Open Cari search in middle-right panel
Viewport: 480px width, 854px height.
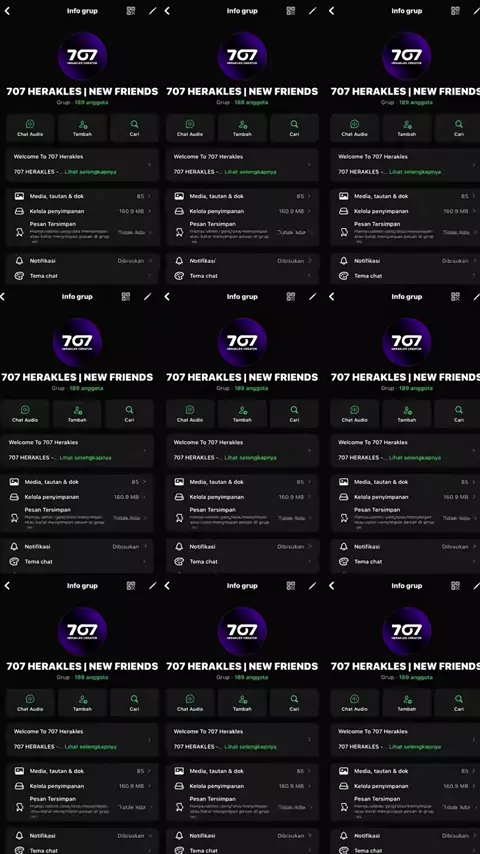(457, 414)
